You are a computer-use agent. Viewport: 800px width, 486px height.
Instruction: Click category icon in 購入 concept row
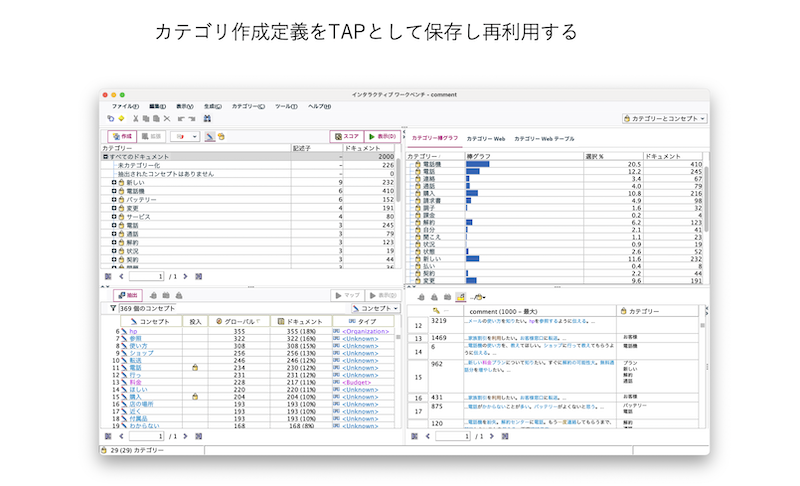coord(195,397)
